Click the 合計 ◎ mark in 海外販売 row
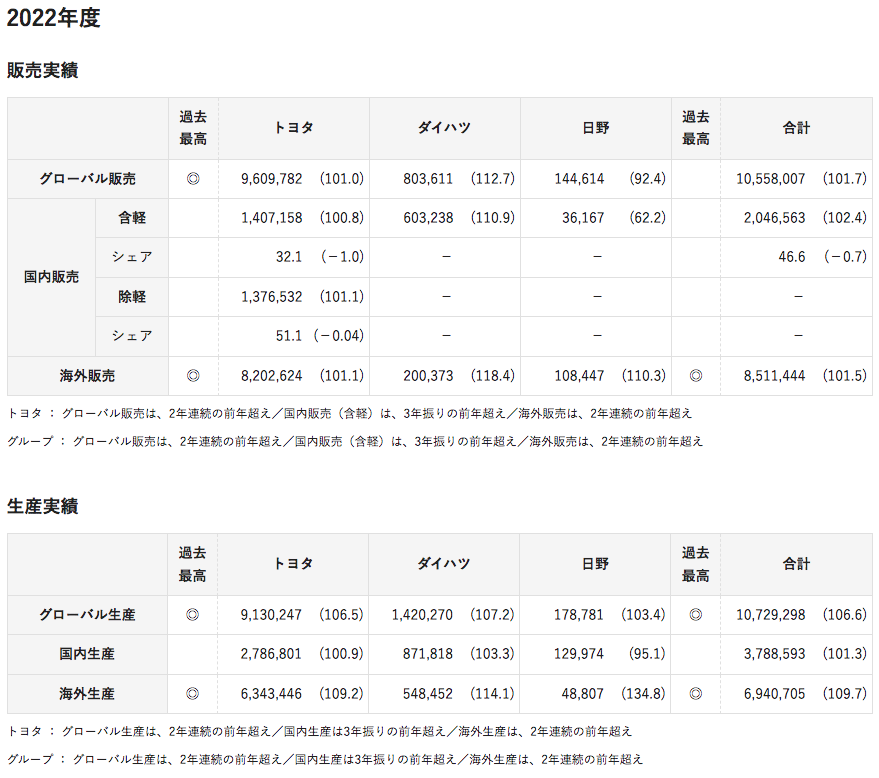This screenshot has height=778, width=879. pos(696,376)
